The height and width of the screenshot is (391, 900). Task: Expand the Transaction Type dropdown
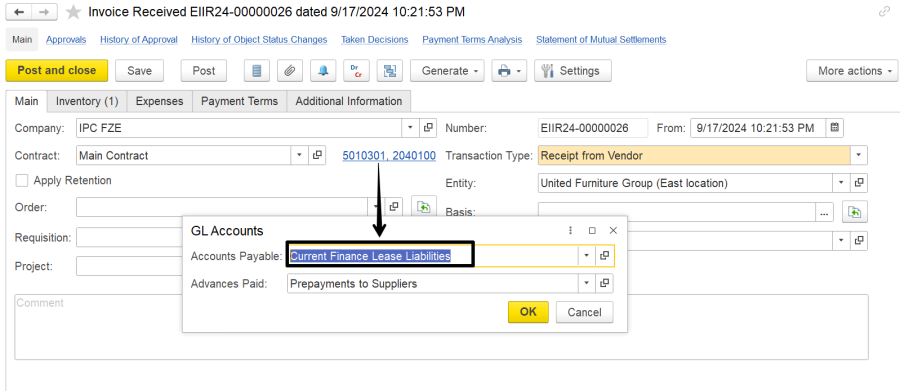coord(859,156)
